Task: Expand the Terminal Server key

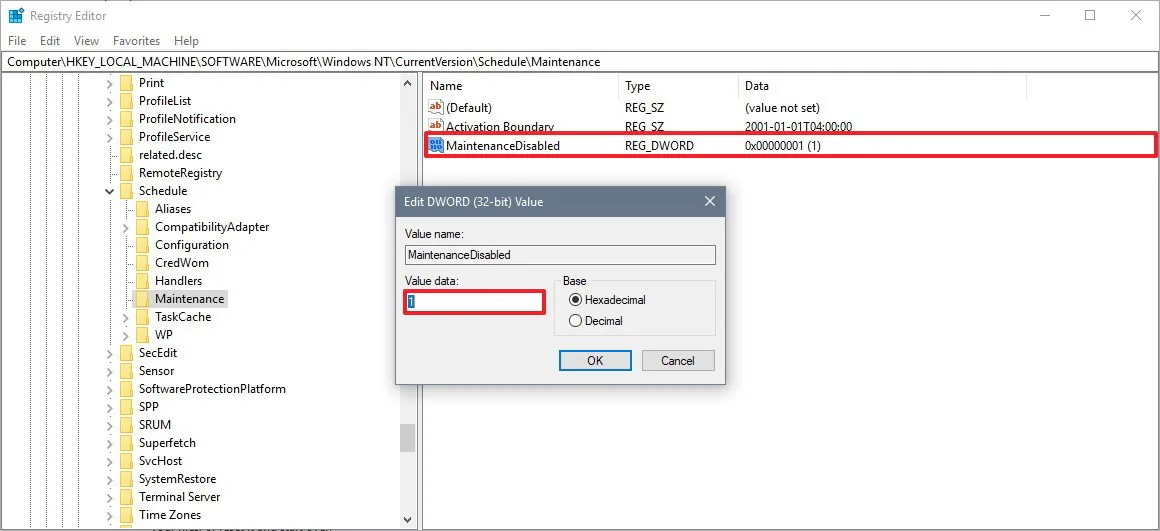Action: tap(109, 497)
